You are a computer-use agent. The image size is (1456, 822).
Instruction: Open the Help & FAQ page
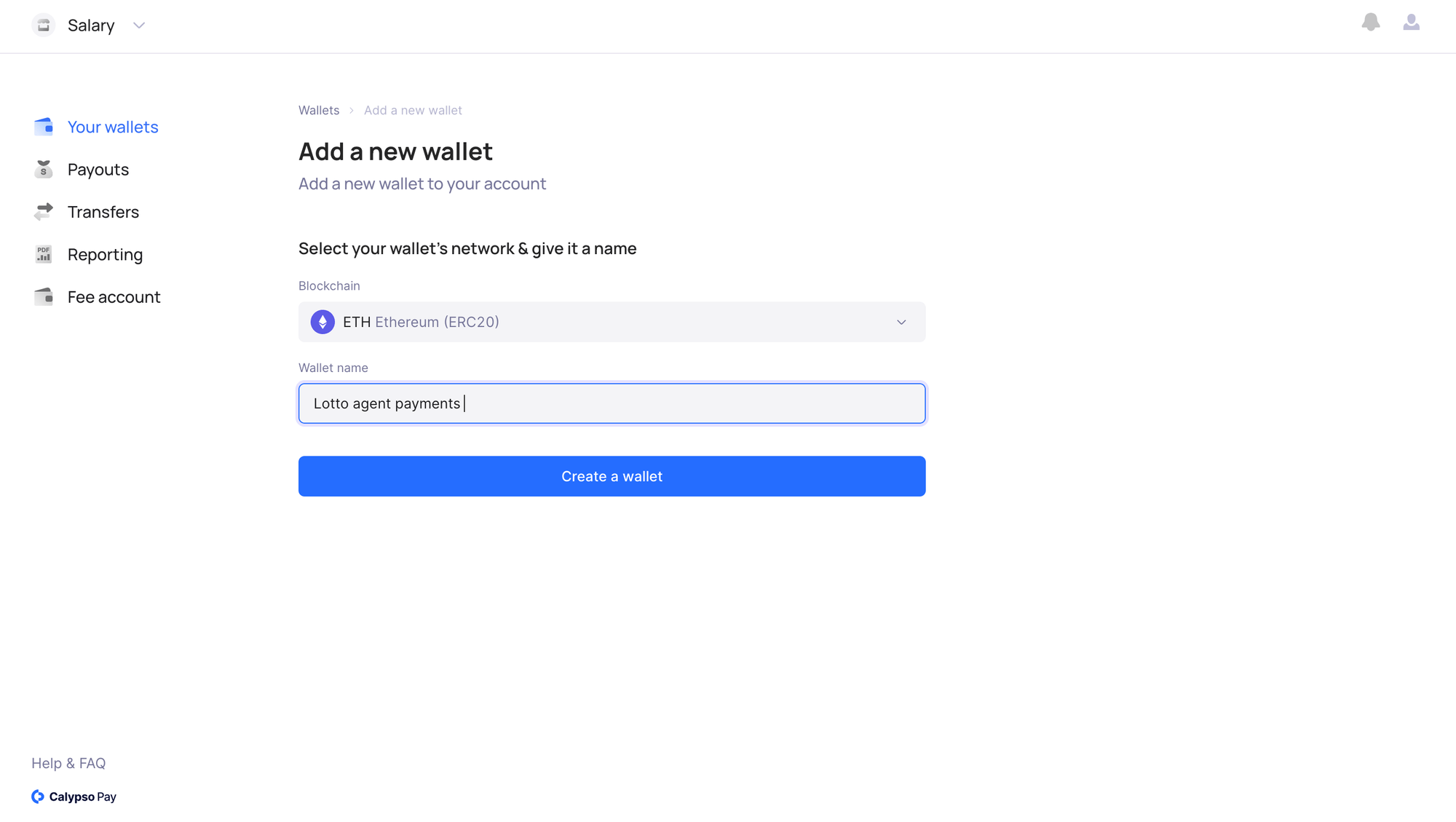[x=68, y=763]
